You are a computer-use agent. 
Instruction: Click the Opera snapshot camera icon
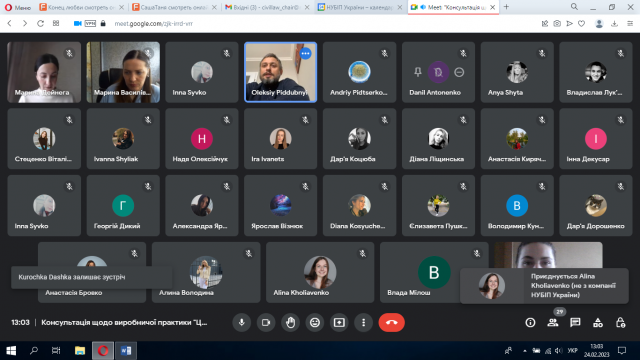[557, 24]
